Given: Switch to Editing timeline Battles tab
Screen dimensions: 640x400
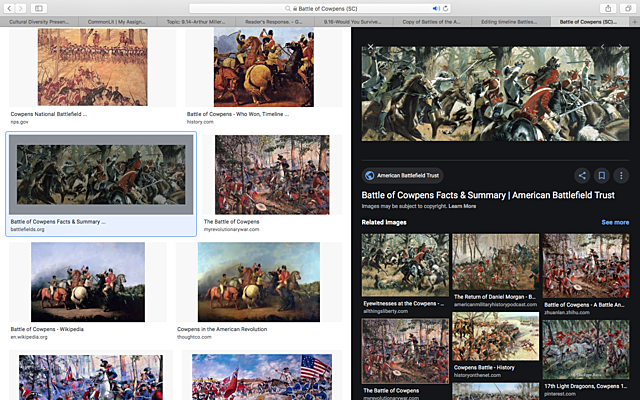Looking at the screenshot, I should [509, 22].
